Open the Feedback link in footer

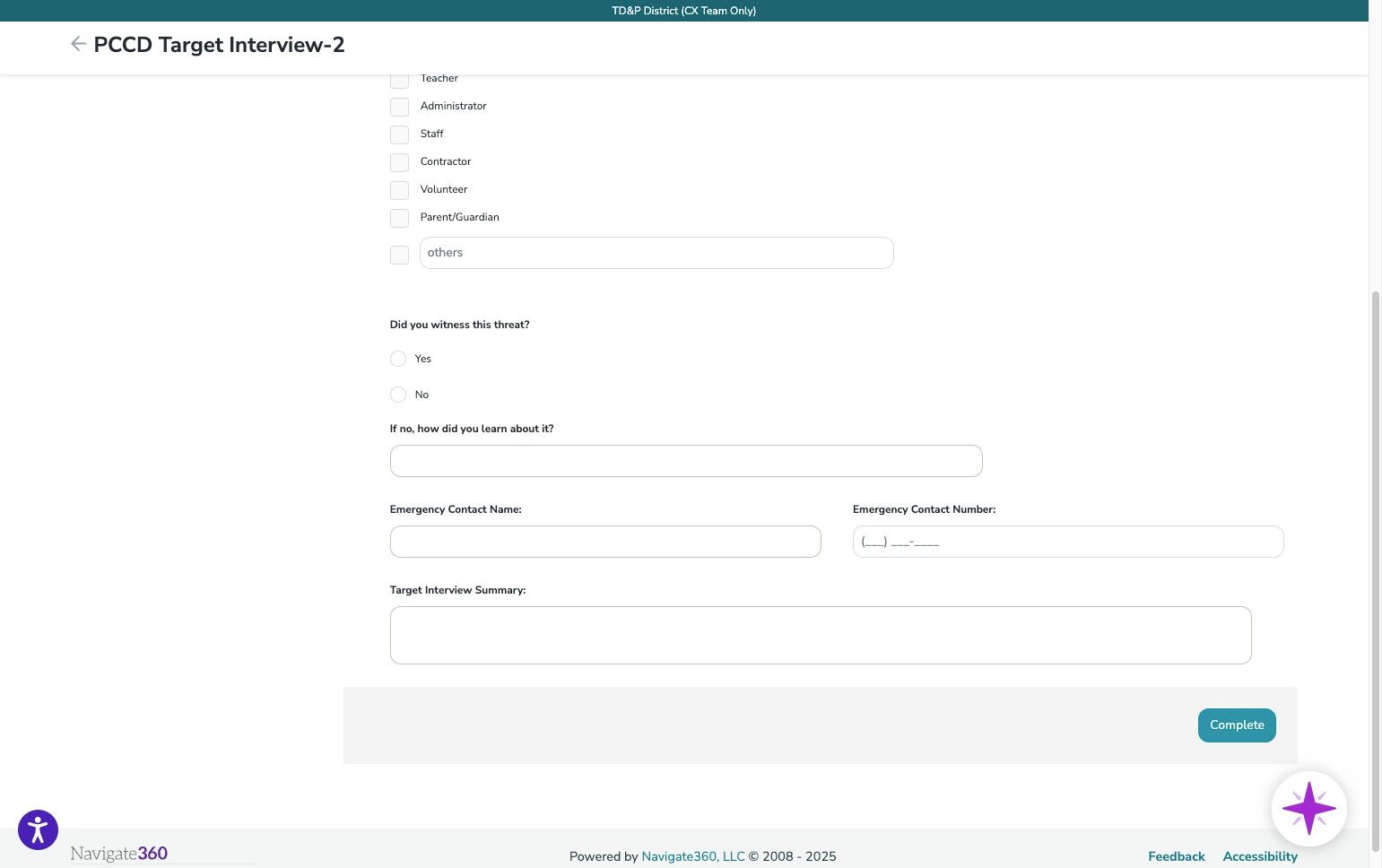click(1176, 856)
